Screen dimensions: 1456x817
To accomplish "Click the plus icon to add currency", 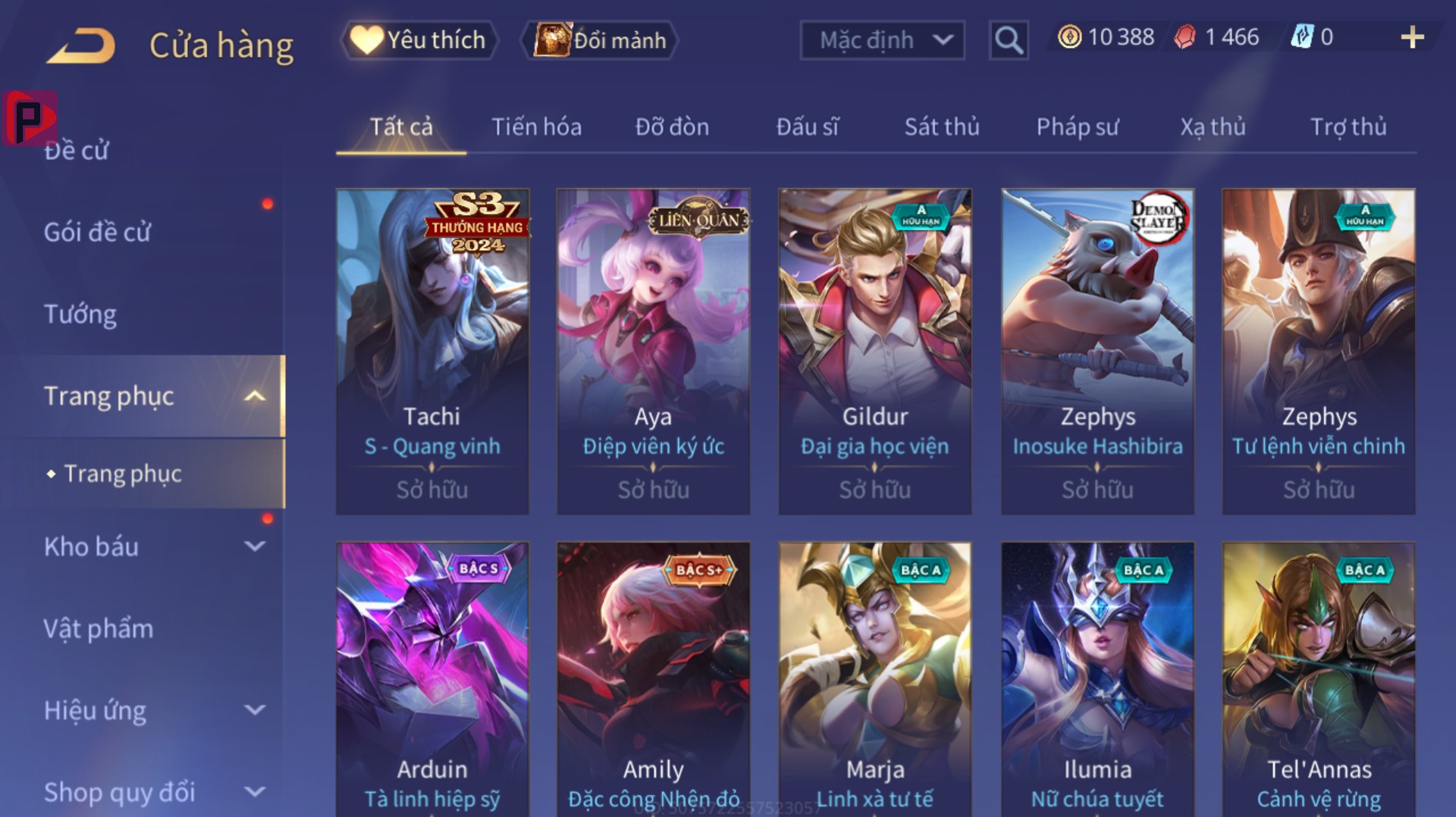I will [1412, 37].
